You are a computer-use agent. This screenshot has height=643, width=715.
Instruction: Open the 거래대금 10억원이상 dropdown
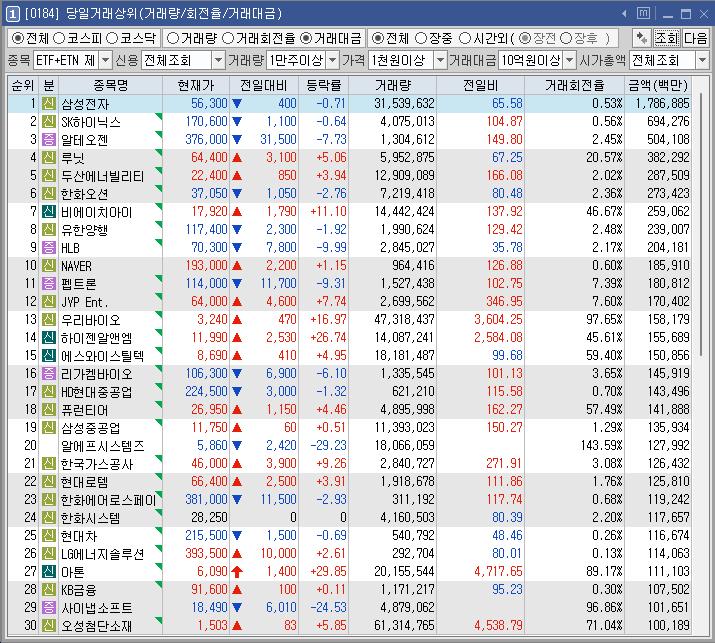coord(570,60)
